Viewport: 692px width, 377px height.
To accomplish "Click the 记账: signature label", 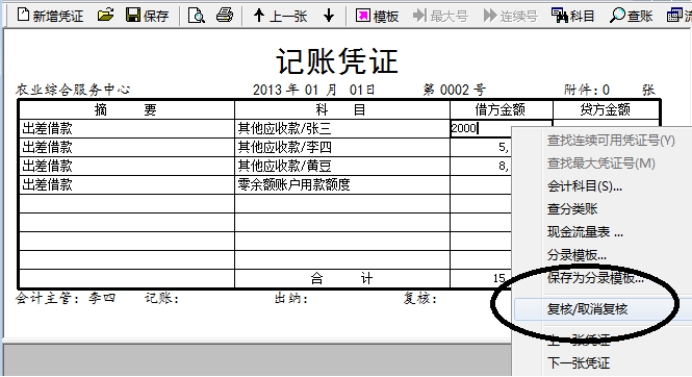I will click(162, 298).
